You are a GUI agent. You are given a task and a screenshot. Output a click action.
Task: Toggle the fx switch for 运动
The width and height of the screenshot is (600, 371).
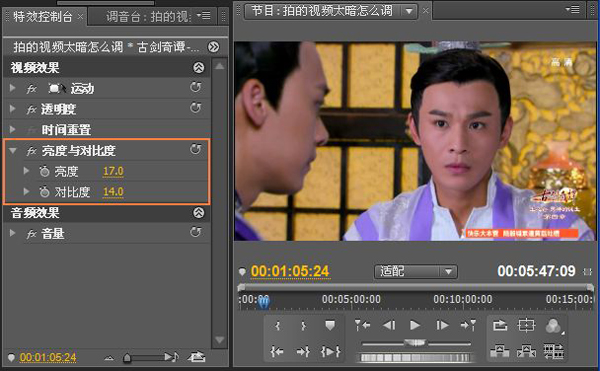click(x=32, y=89)
